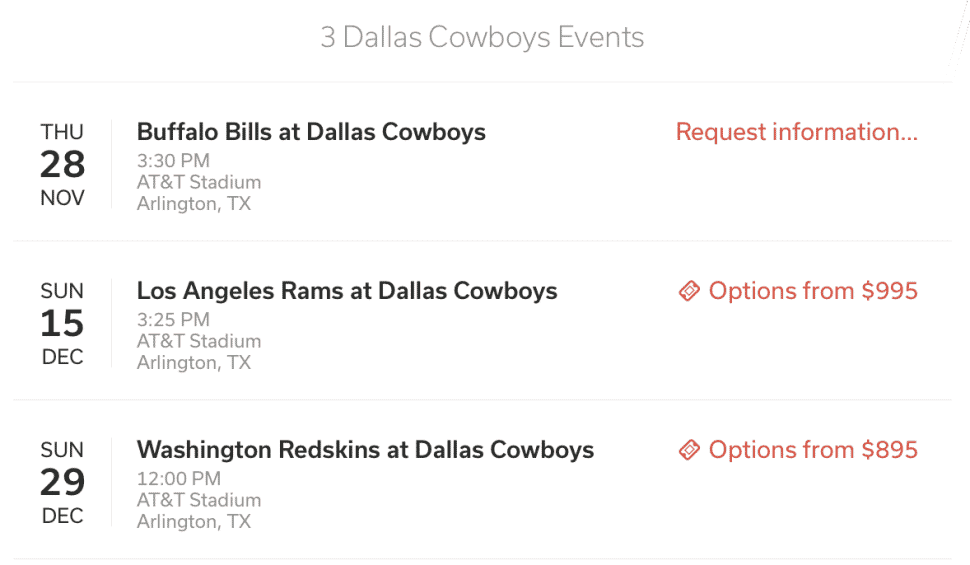
Task: Click 12:00 PM time of Redskins game
Action: pos(179,479)
